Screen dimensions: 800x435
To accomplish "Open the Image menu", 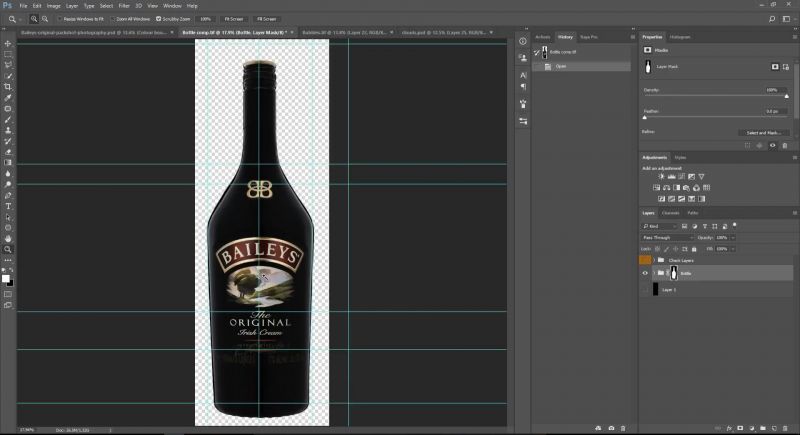I will pyautogui.click(x=54, y=6).
